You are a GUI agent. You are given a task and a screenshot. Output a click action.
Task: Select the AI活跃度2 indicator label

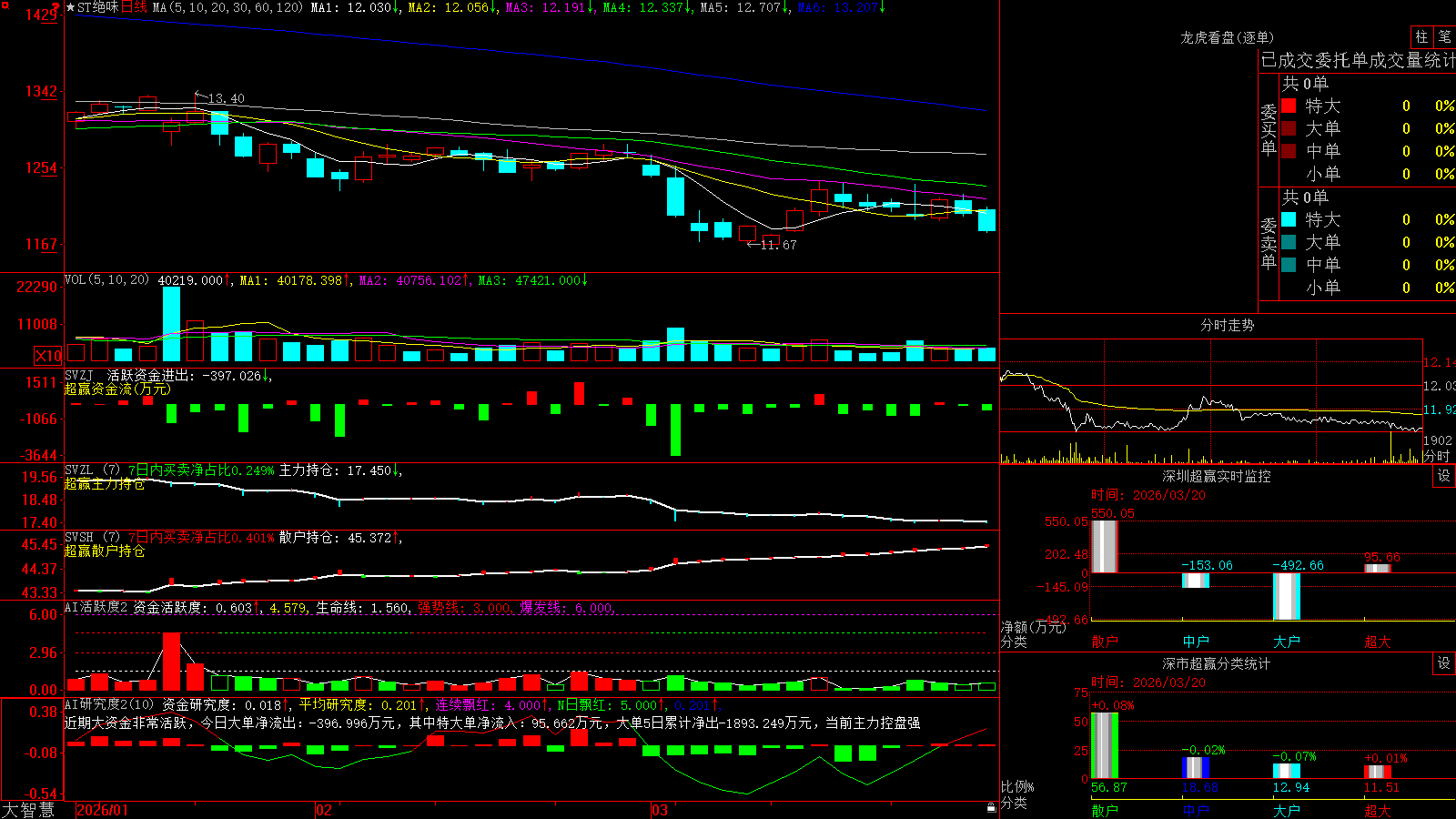coord(96,607)
